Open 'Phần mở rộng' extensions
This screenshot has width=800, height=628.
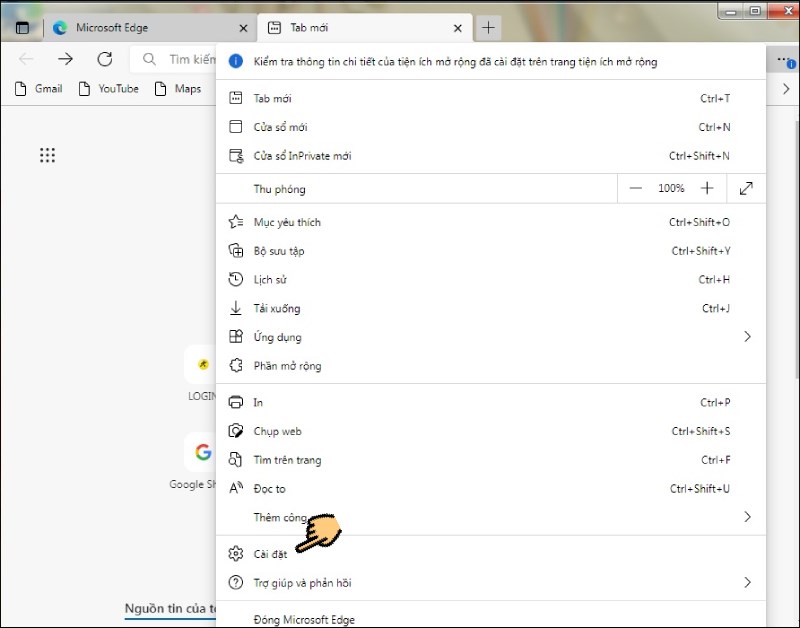pos(491,366)
